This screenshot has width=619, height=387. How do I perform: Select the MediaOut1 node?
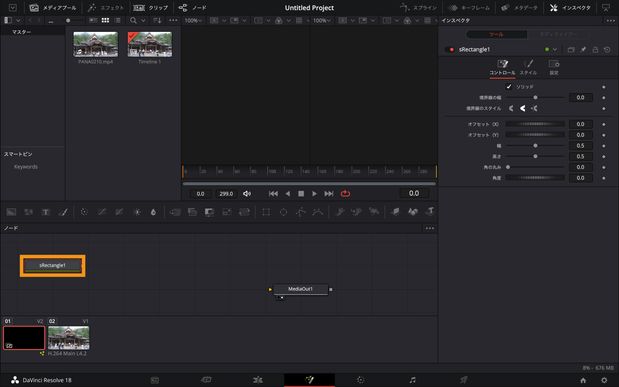pos(300,289)
